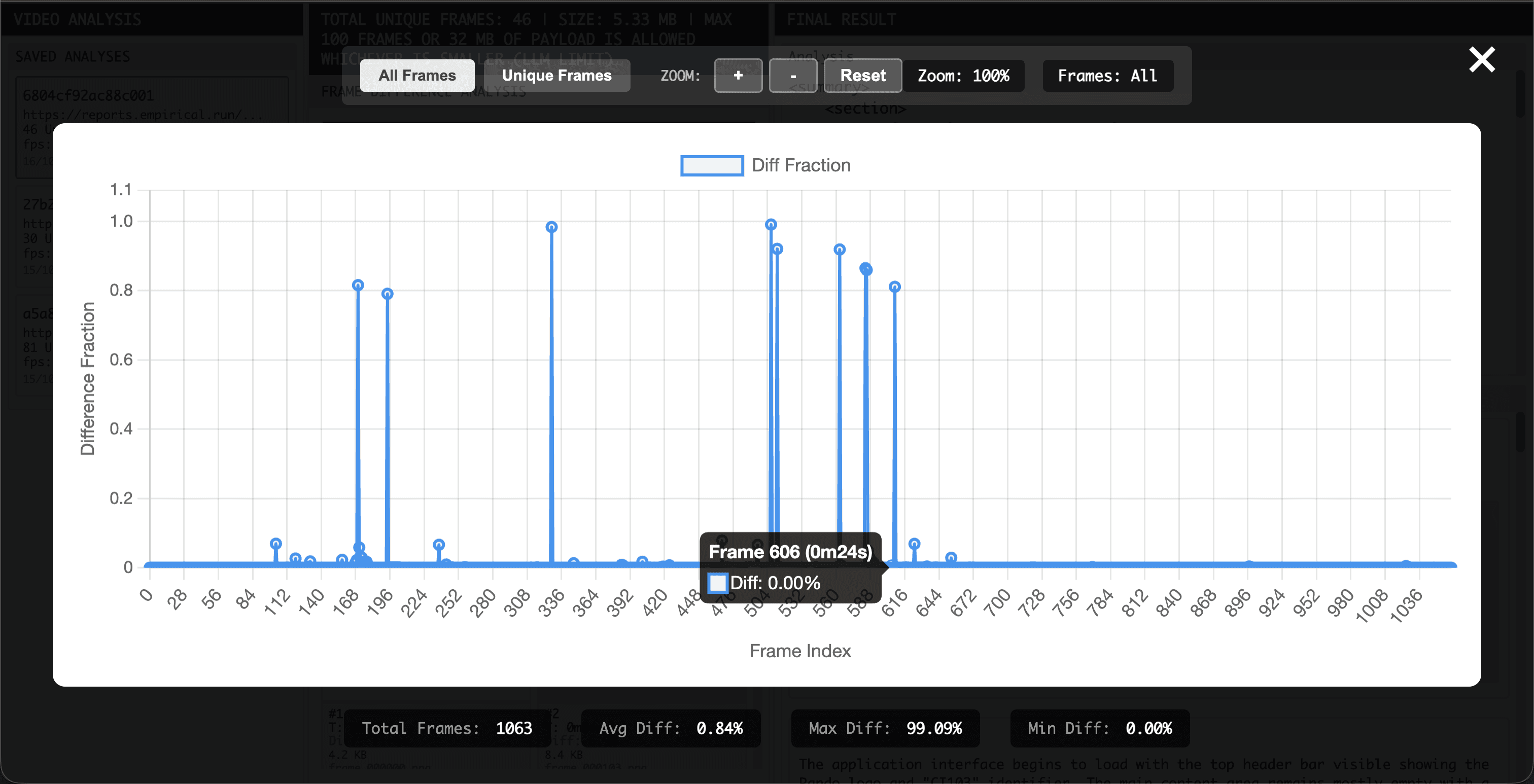Click the Max Diff: 99.09% stat box
Viewport: 1534px width, 784px height.
[885, 728]
